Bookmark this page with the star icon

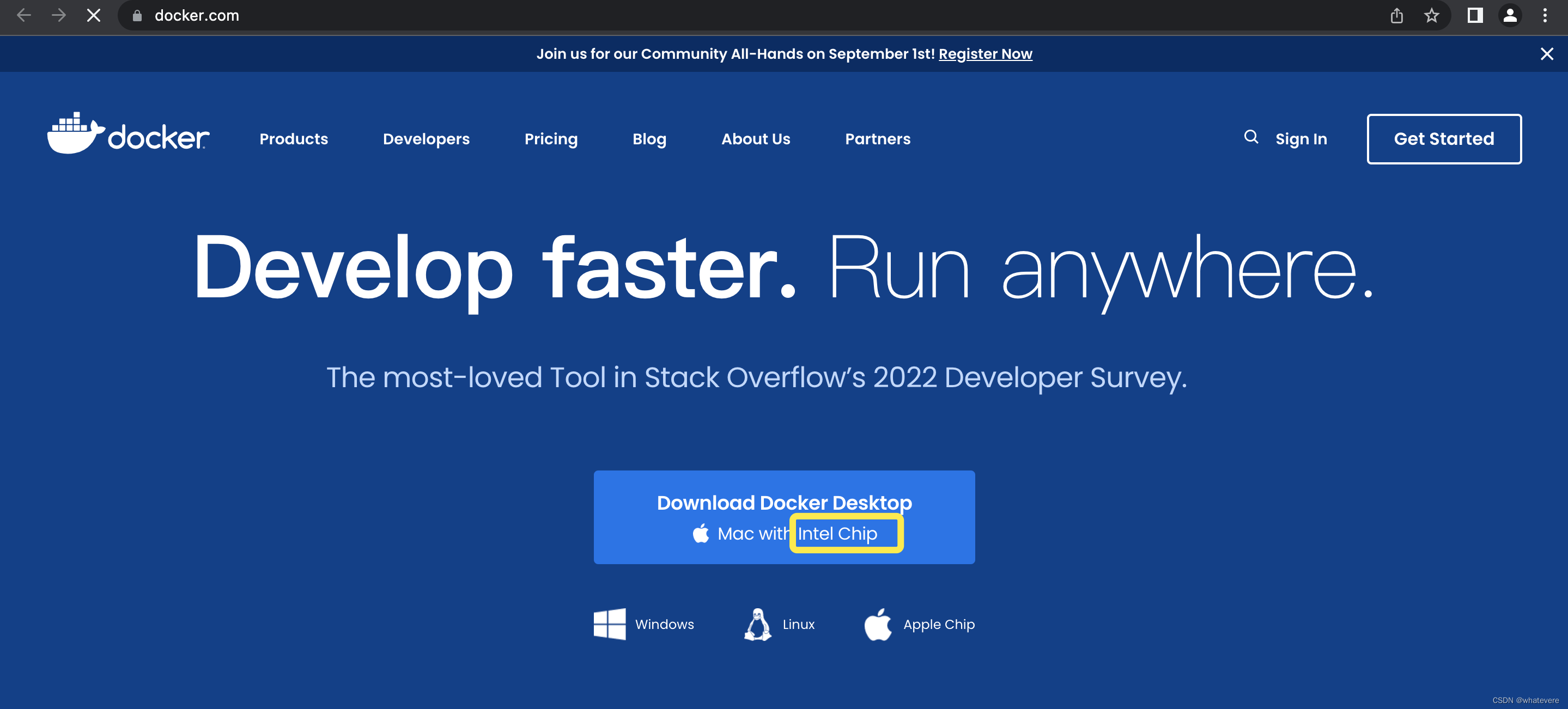(1432, 16)
